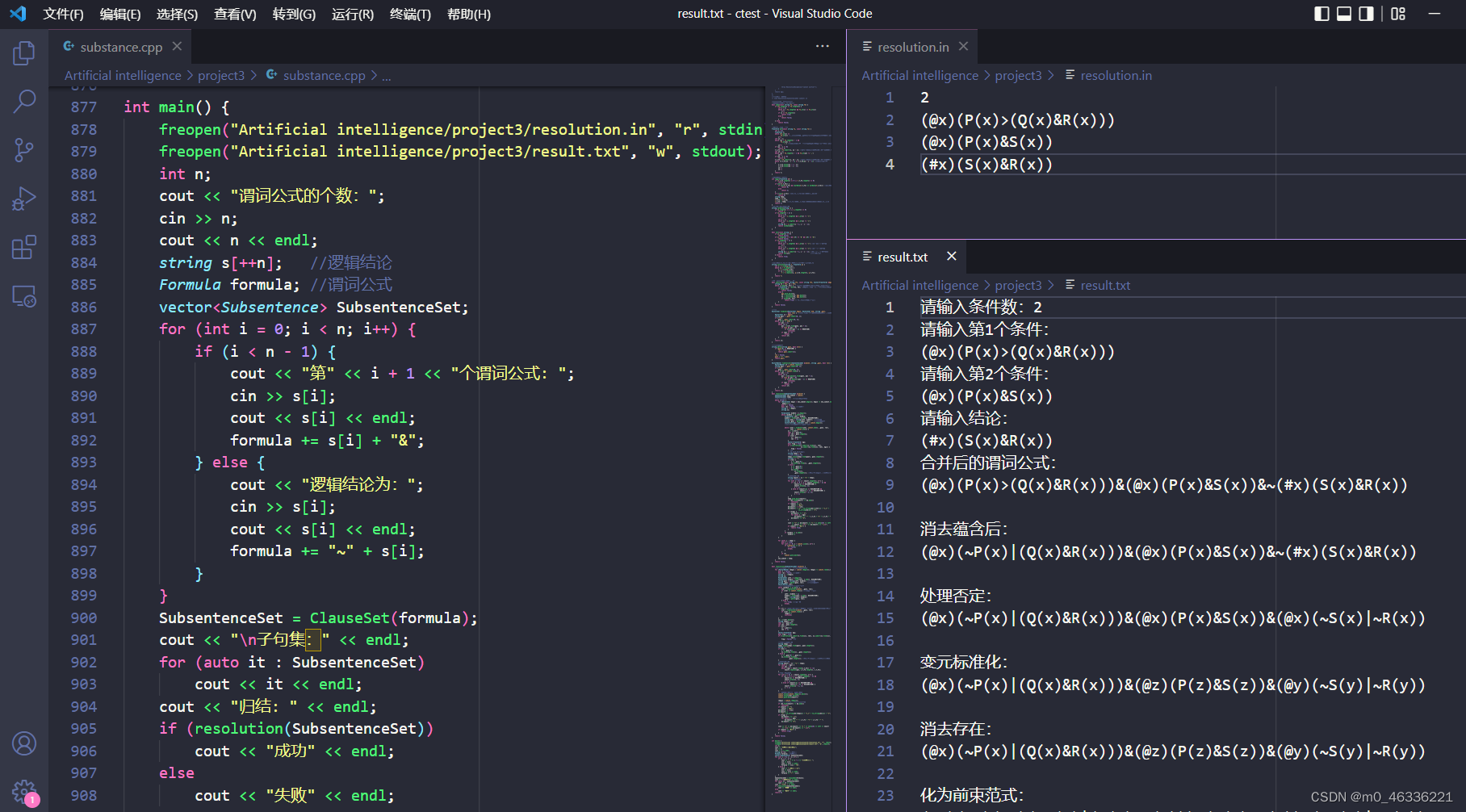The height and width of the screenshot is (812, 1466).
Task: Click resolution.in file breadcrumb
Action: (1108, 75)
